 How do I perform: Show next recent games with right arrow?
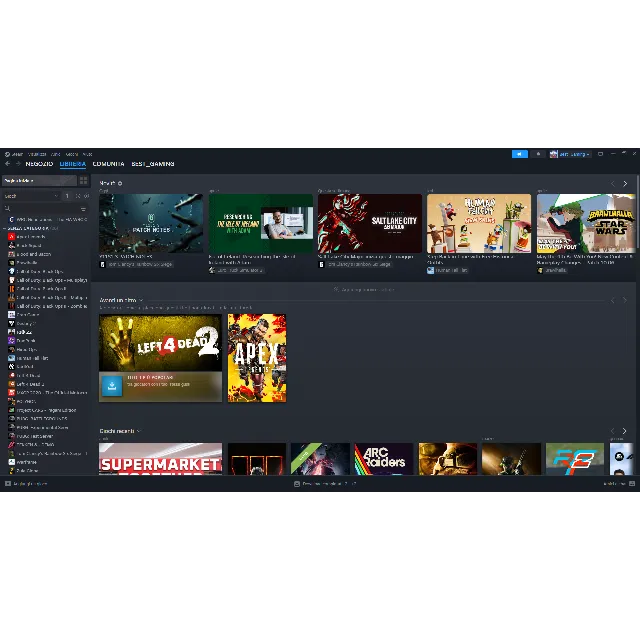pyautogui.click(x=624, y=431)
